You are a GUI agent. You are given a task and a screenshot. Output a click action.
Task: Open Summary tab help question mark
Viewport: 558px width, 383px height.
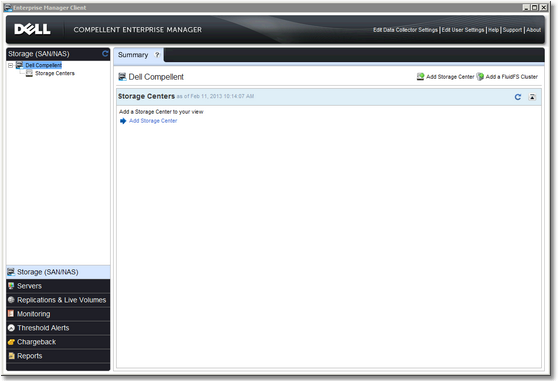pyautogui.click(x=157, y=55)
